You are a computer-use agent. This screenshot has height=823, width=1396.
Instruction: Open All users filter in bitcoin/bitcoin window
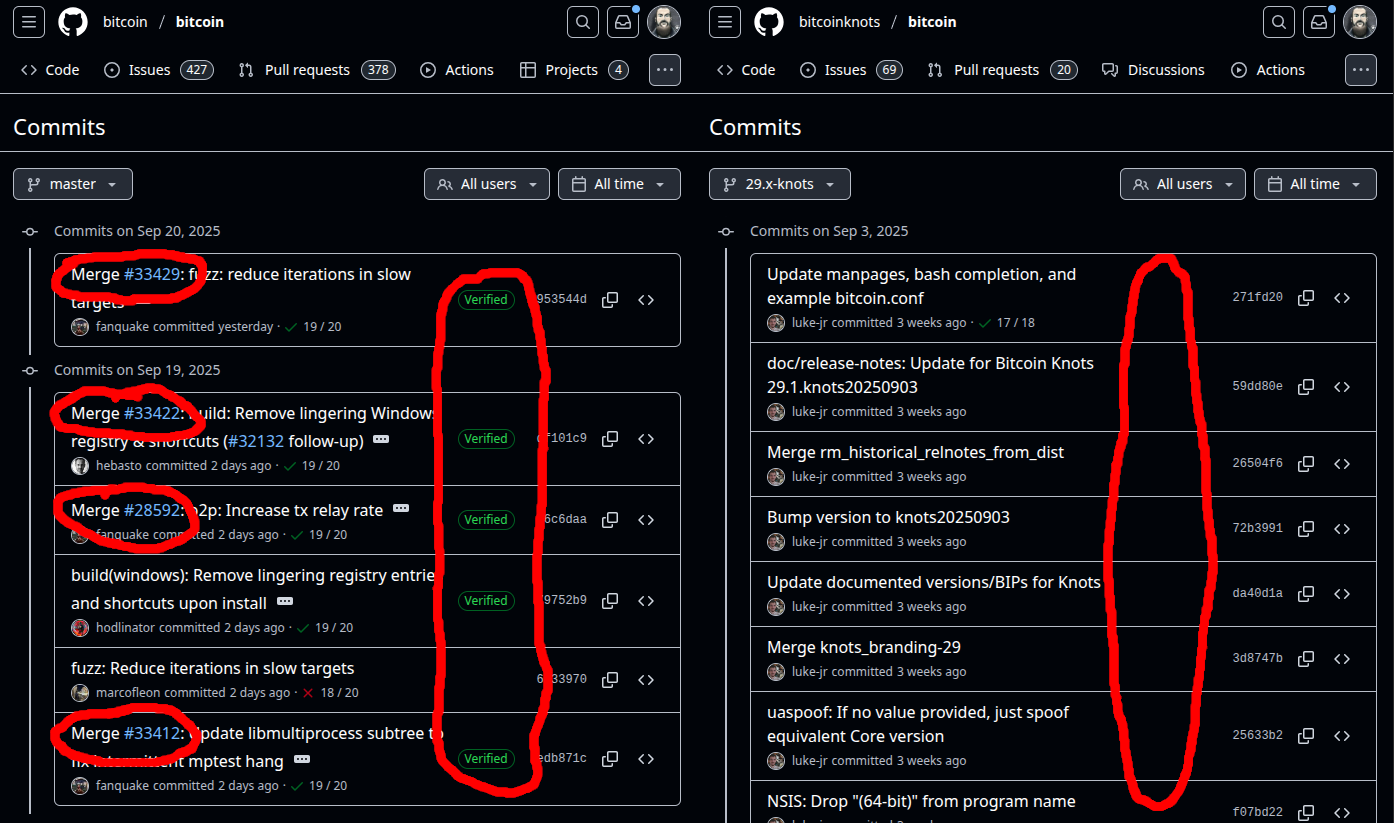(487, 184)
